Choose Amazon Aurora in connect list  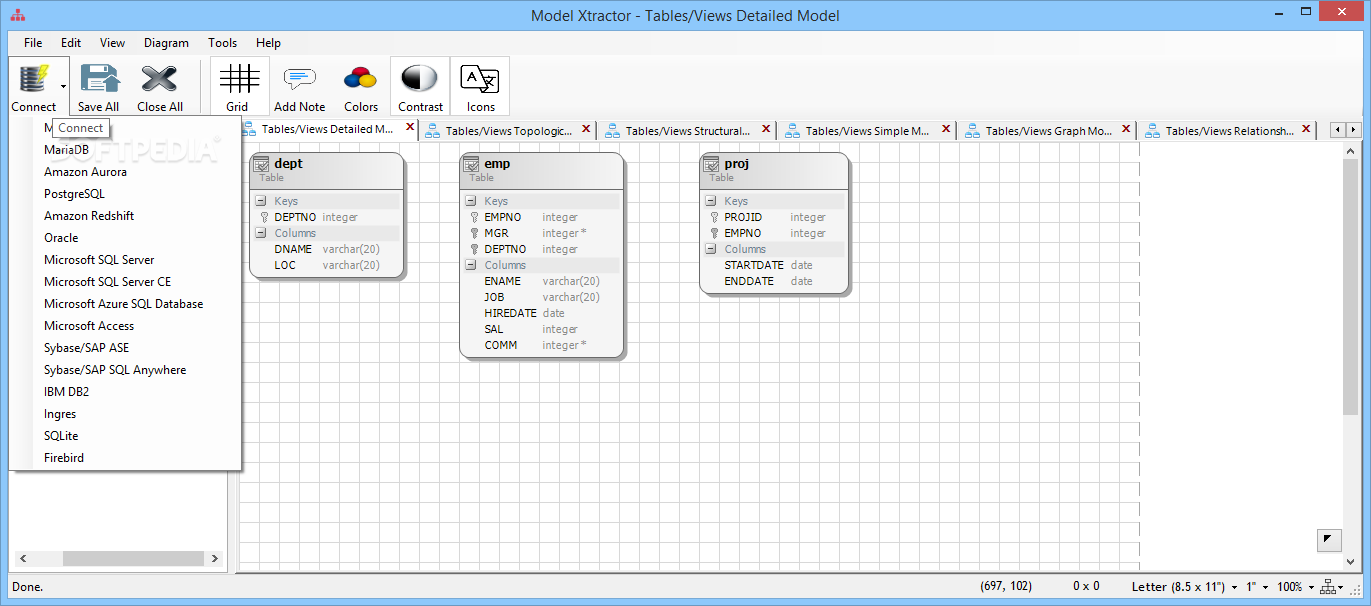(x=125, y=172)
